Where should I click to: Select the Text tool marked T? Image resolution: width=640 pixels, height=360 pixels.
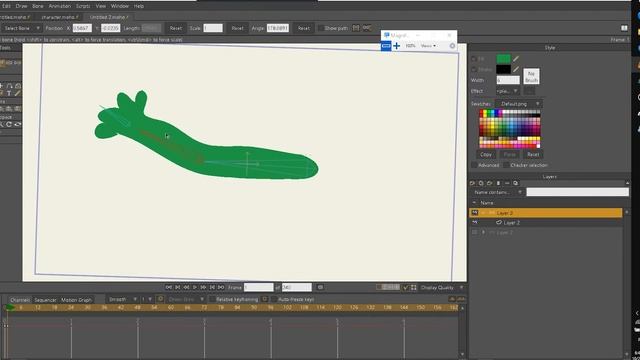9,93
